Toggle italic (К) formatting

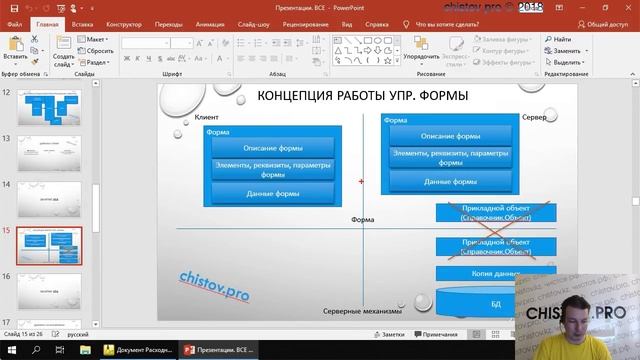(x=138, y=59)
